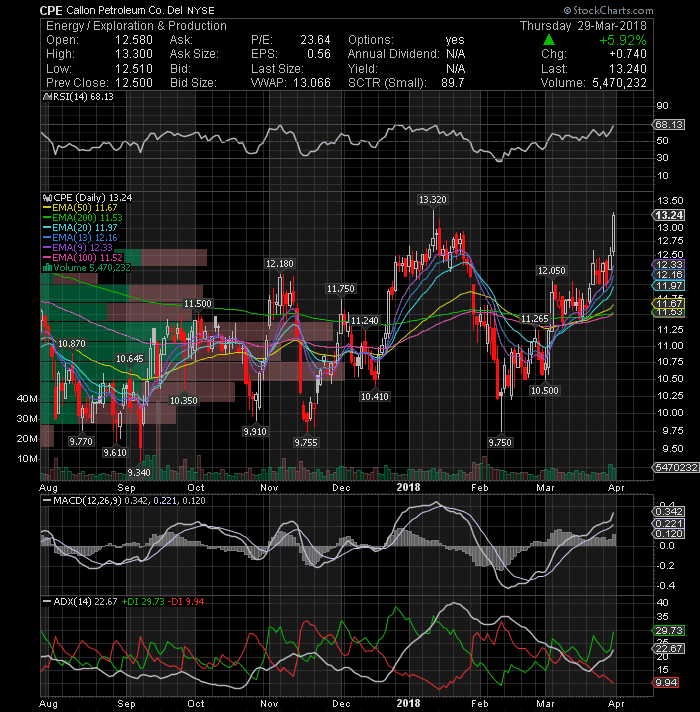The height and width of the screenshot is (712, 700).
Task: Click the 0.342 MACD tag on right axis
Action: tap(669, 512)
